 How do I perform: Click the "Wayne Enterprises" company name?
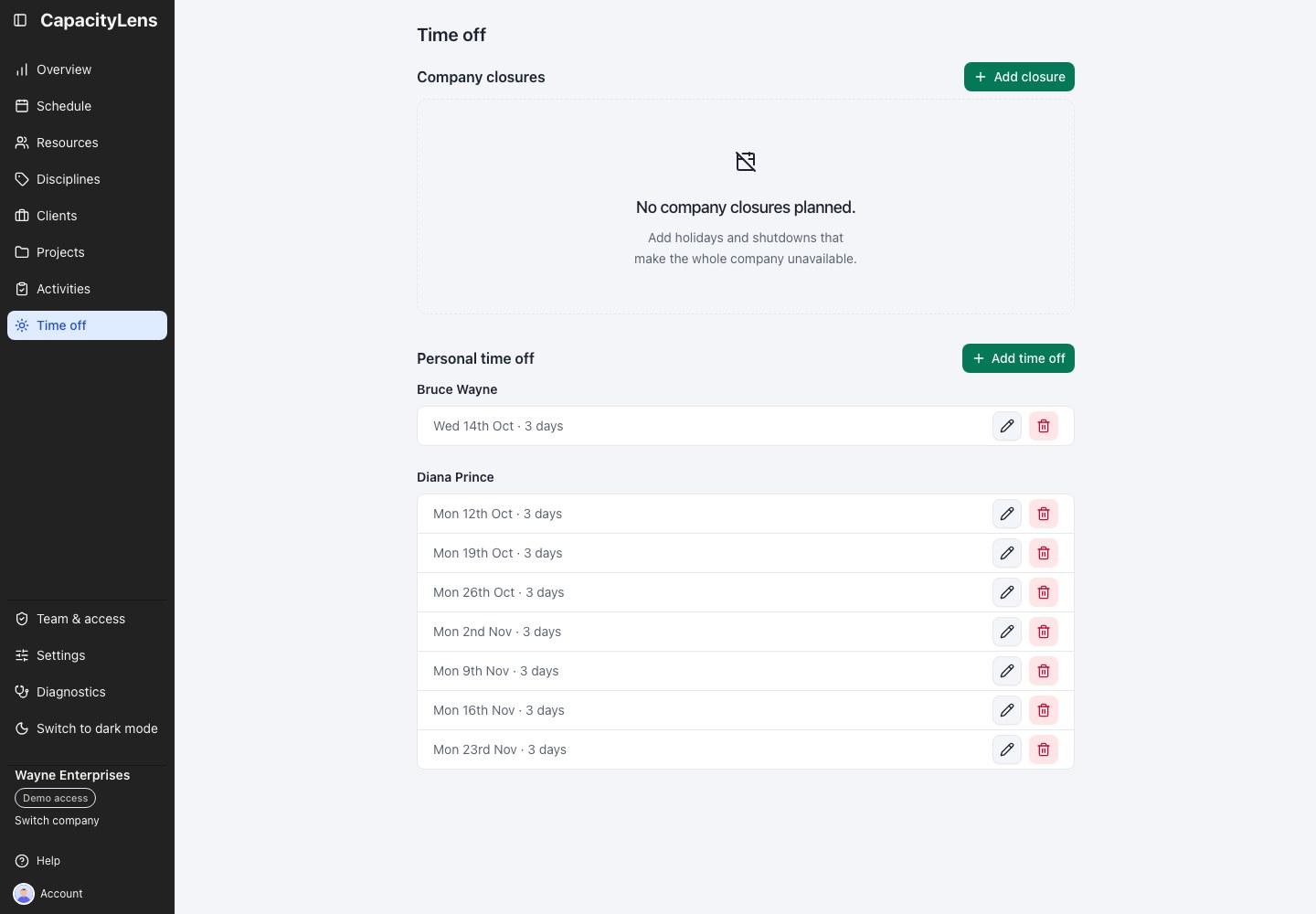[x=72, y=775]
